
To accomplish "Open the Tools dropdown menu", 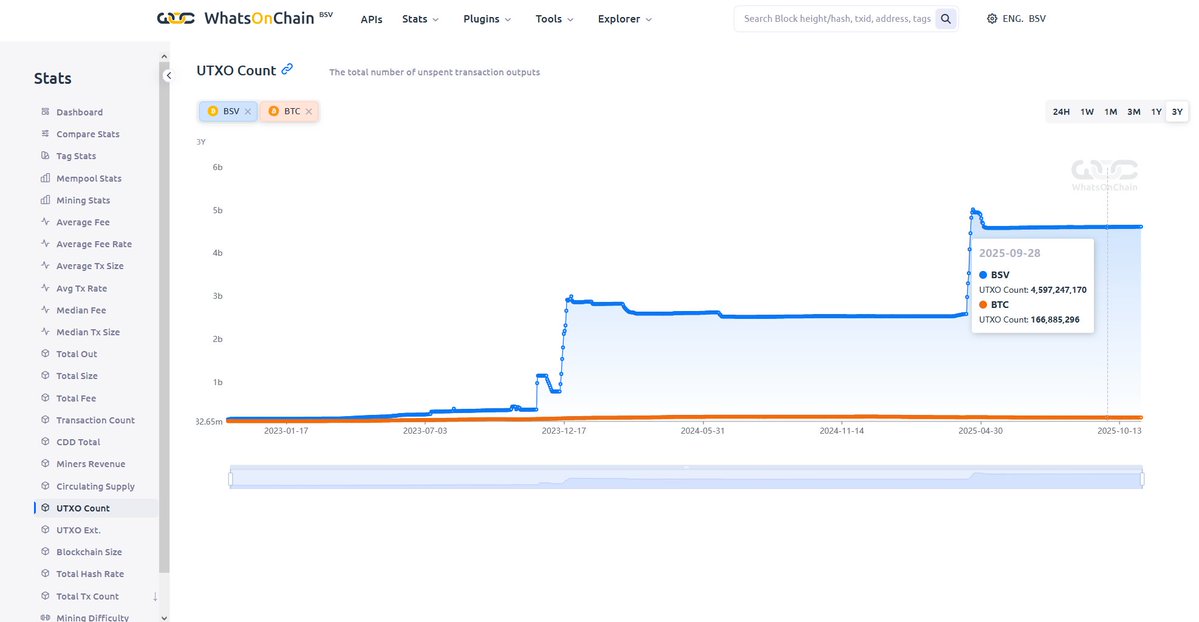I will 554,19.
